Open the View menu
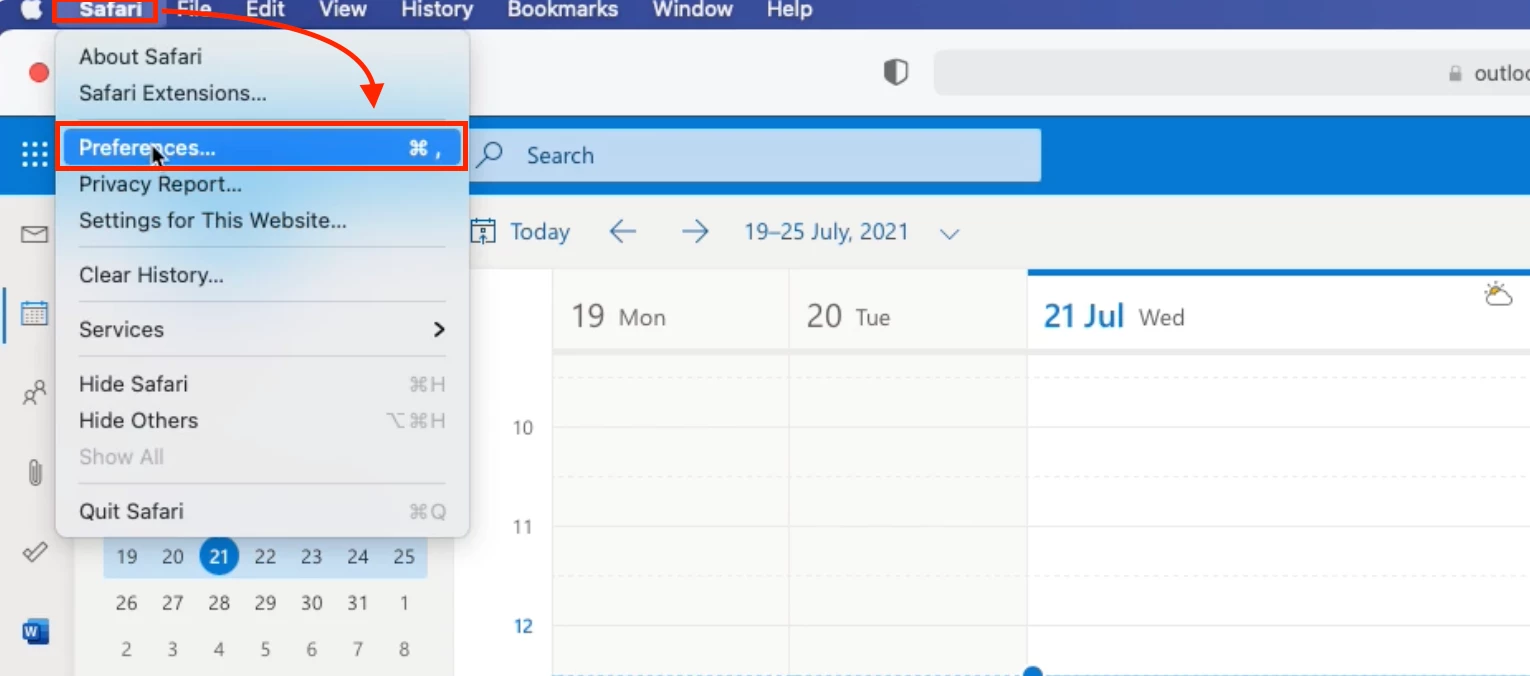Image resolution: width=1530 pixels, height=676 pixels. coord(343,10)
